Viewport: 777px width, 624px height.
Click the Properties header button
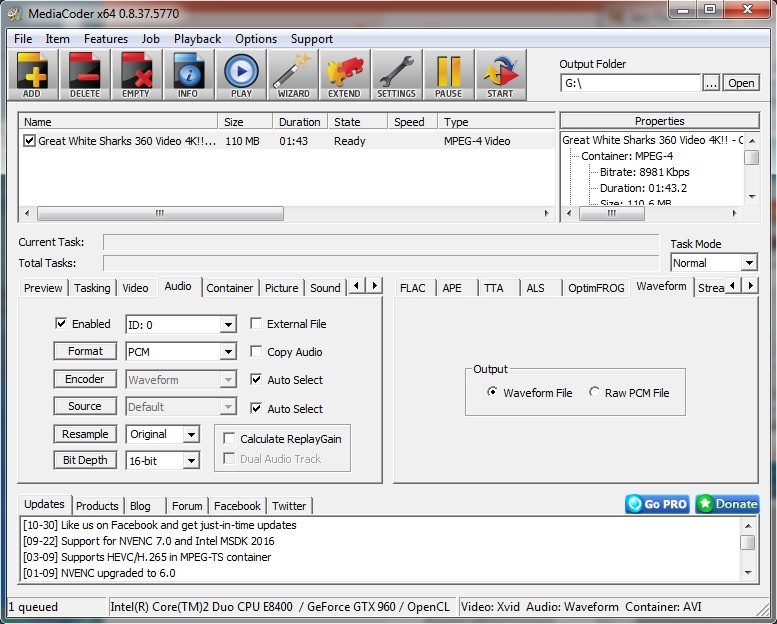[660, 121]
